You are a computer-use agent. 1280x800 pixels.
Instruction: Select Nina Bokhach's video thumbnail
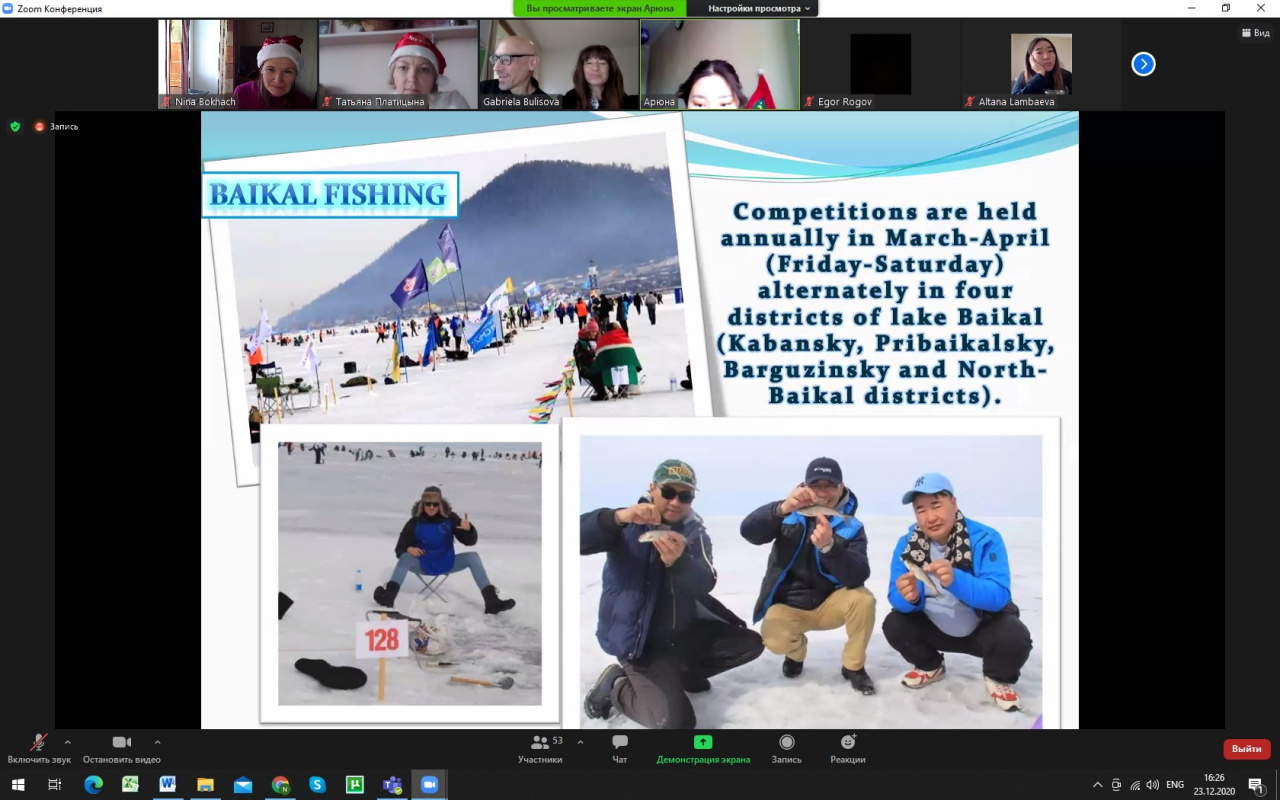pyautogui.click(x=238, y=65)
